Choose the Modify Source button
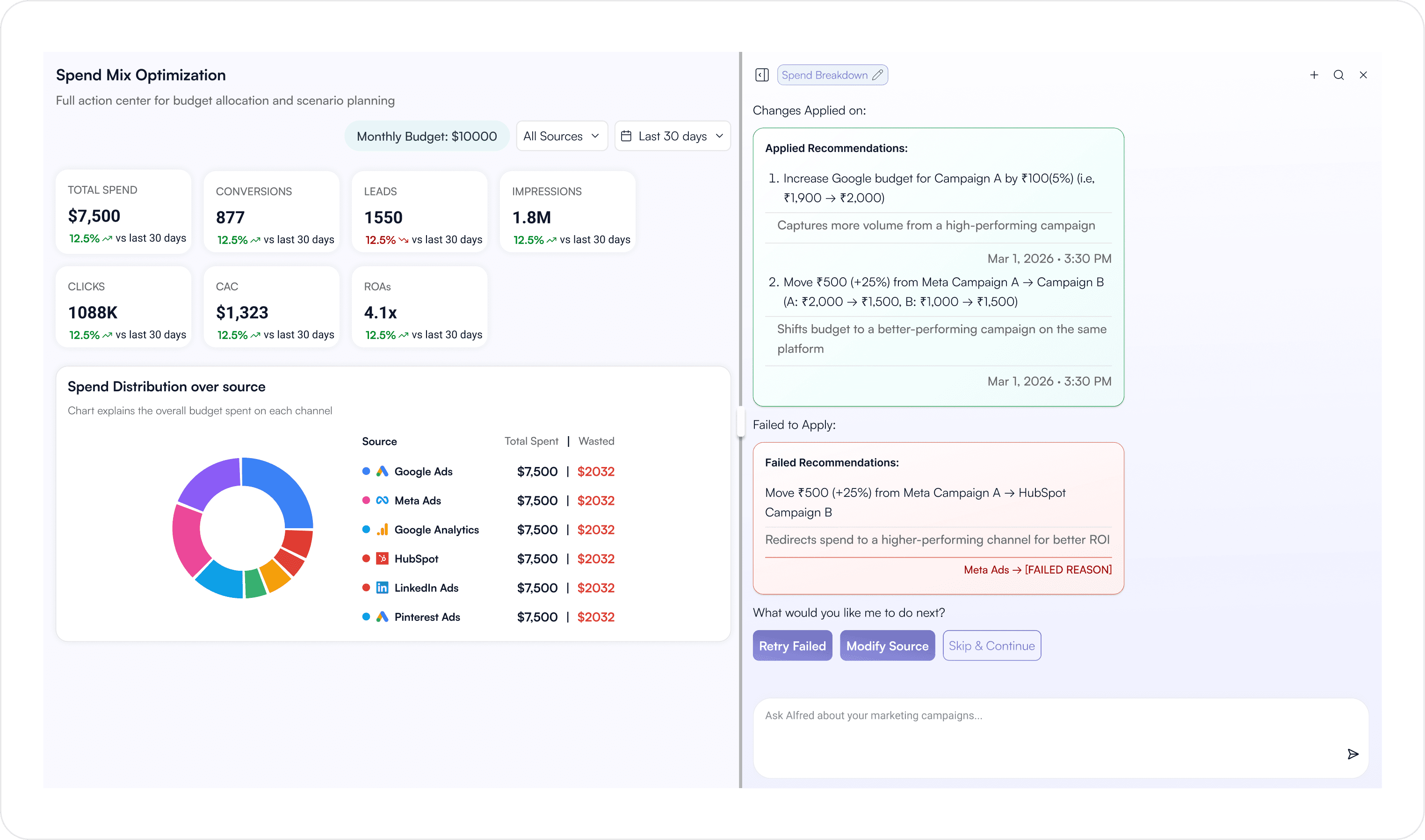The image size is (1425, 840). point(887,646)
